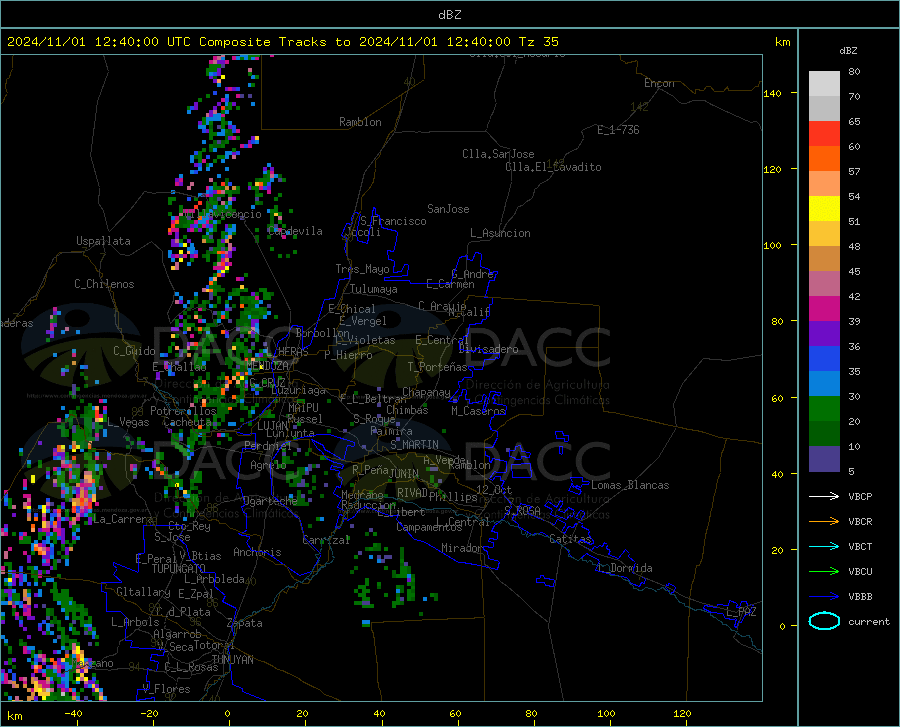
Task: Click the Catitas place label
Action: click(x=571, y=539)
